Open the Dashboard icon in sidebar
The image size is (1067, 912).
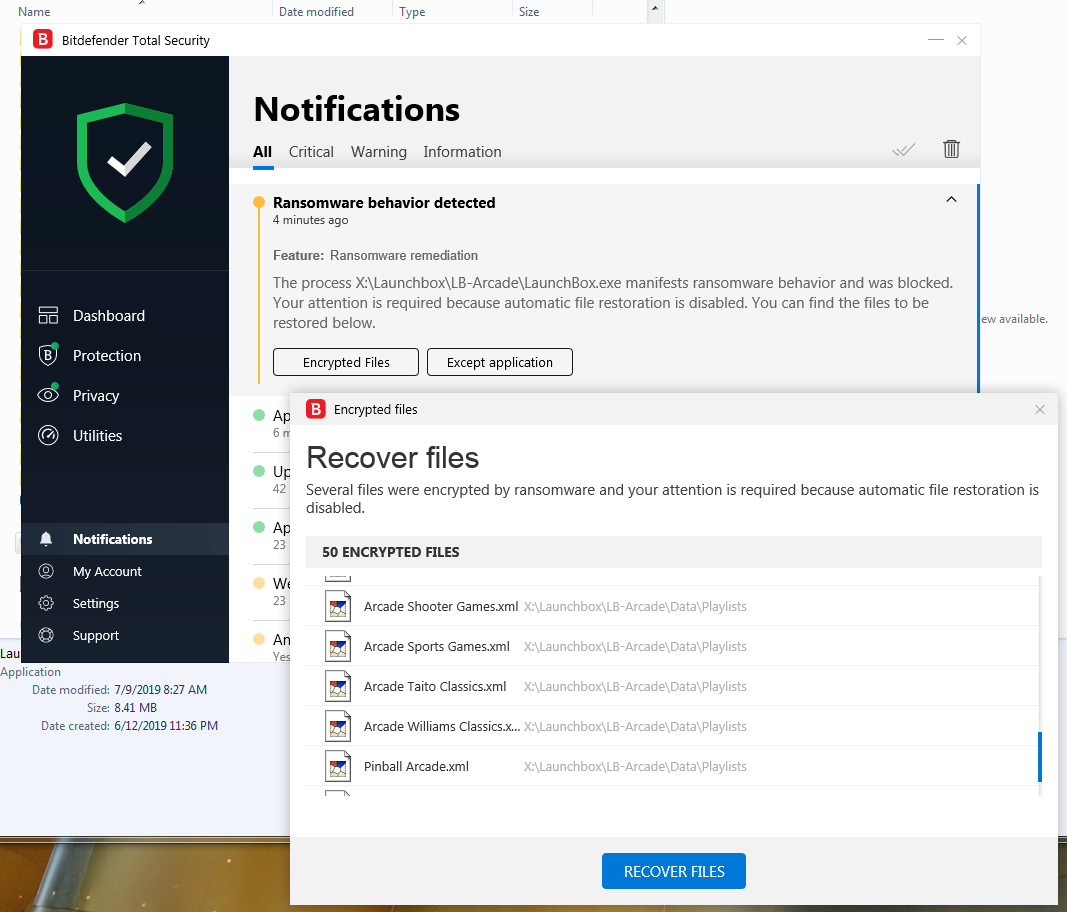pyautogui.click(x=48, y=316)
